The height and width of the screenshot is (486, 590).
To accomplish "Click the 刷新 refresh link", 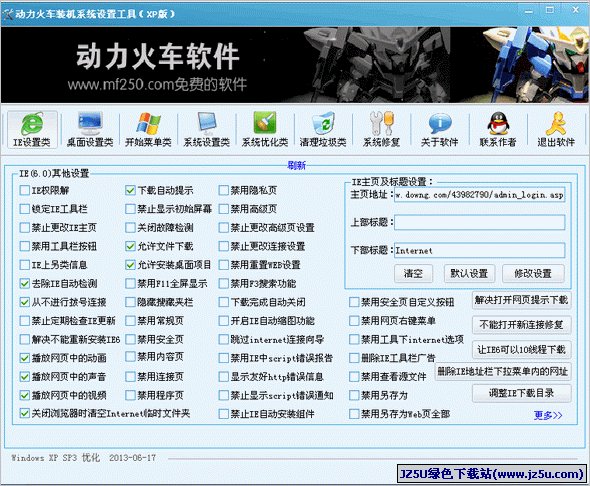I will coord(297,165).
